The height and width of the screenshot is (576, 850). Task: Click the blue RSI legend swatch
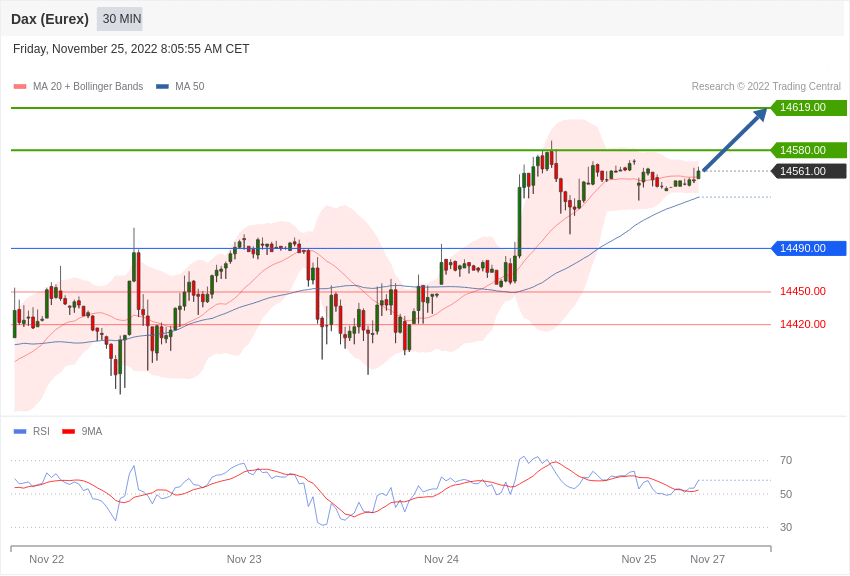[20, 431]
